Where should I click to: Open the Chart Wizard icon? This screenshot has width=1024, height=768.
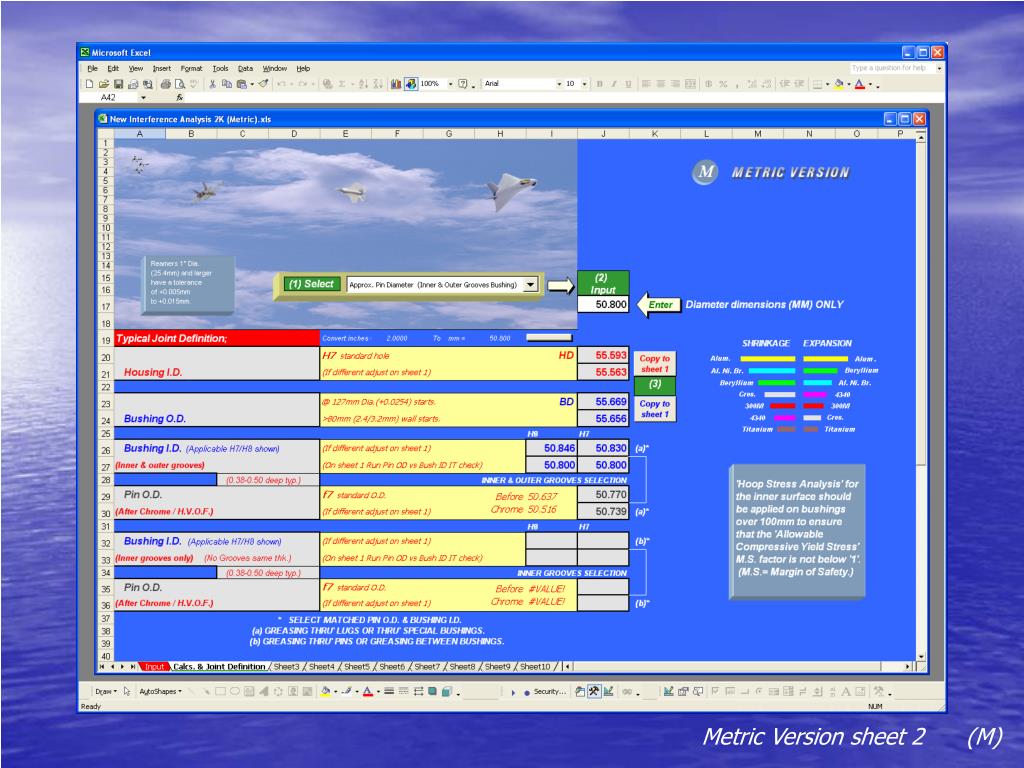point(396,84)
